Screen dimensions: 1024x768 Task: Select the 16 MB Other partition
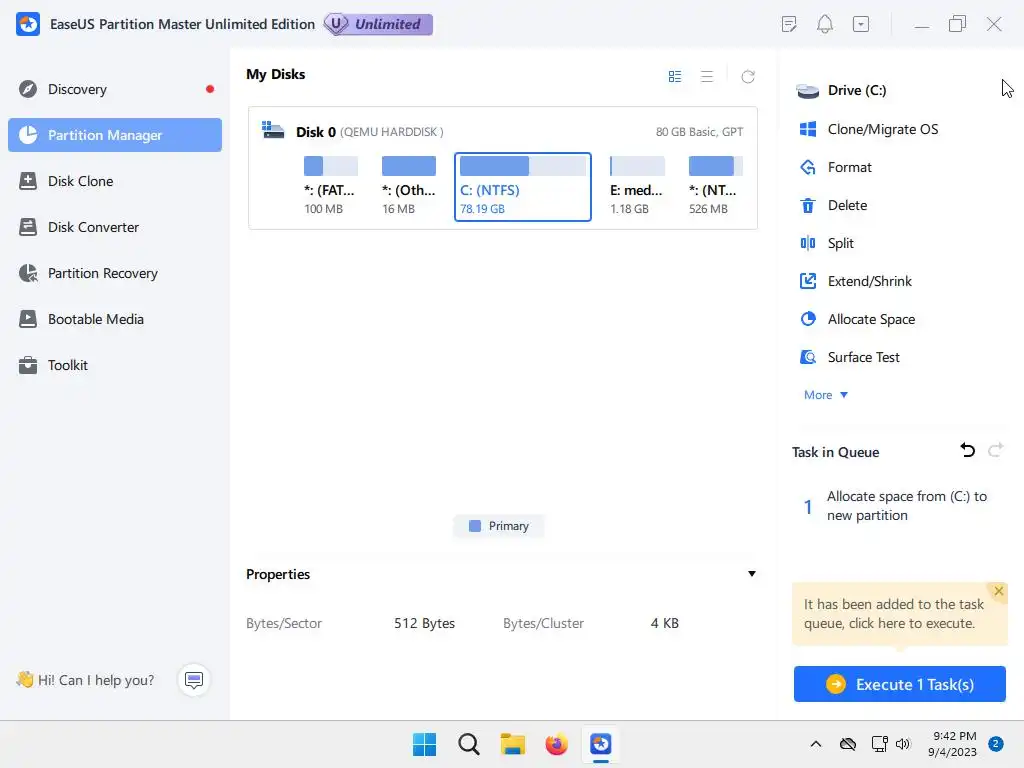tap(409, 186)
